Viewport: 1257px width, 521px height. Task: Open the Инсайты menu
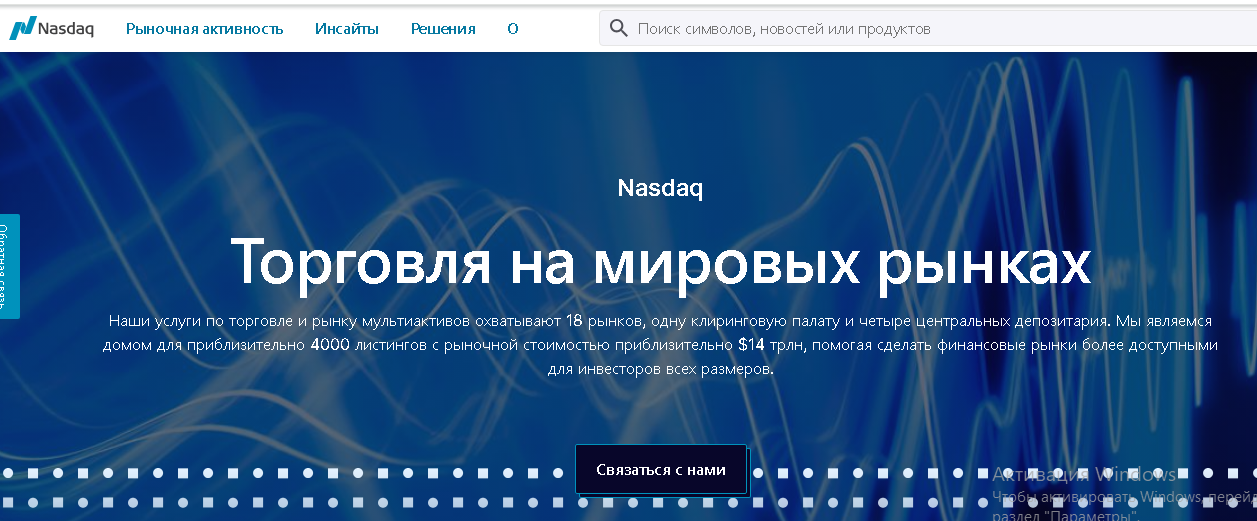coord(347,29)
